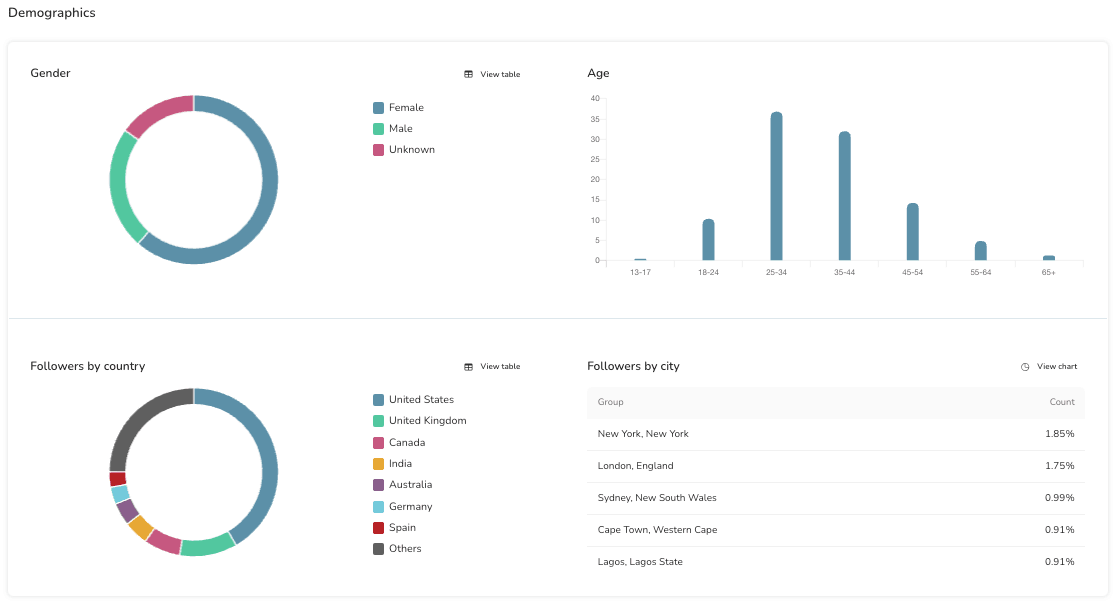Click the chart icon beside View chart
The image size is (1118, 606).
pyautogui.click(x=1025, y=367)
